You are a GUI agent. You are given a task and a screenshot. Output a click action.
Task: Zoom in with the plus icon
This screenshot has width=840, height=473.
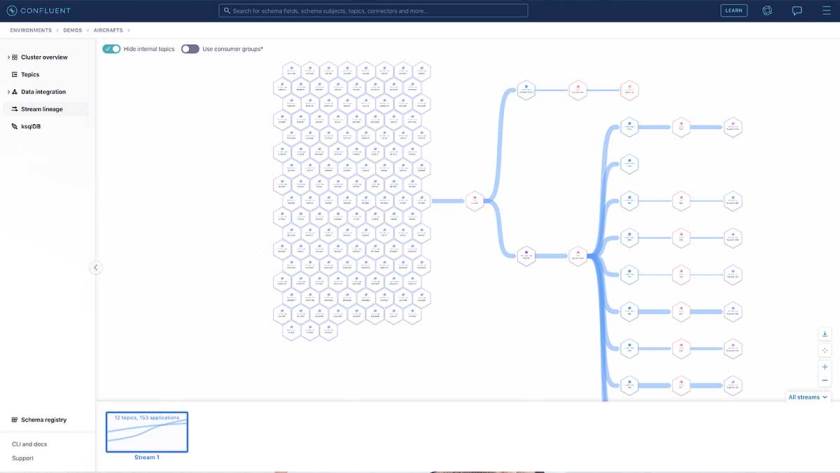tap(825, 367)
